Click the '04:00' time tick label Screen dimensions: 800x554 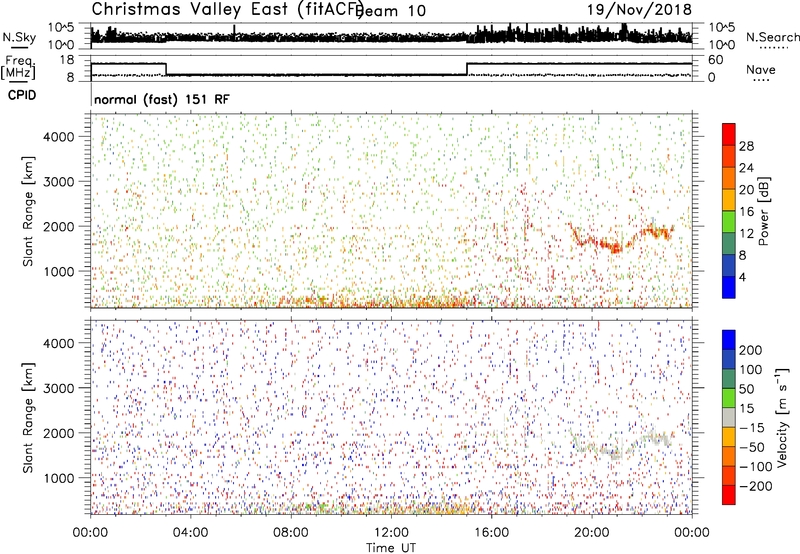pos(190,533)
